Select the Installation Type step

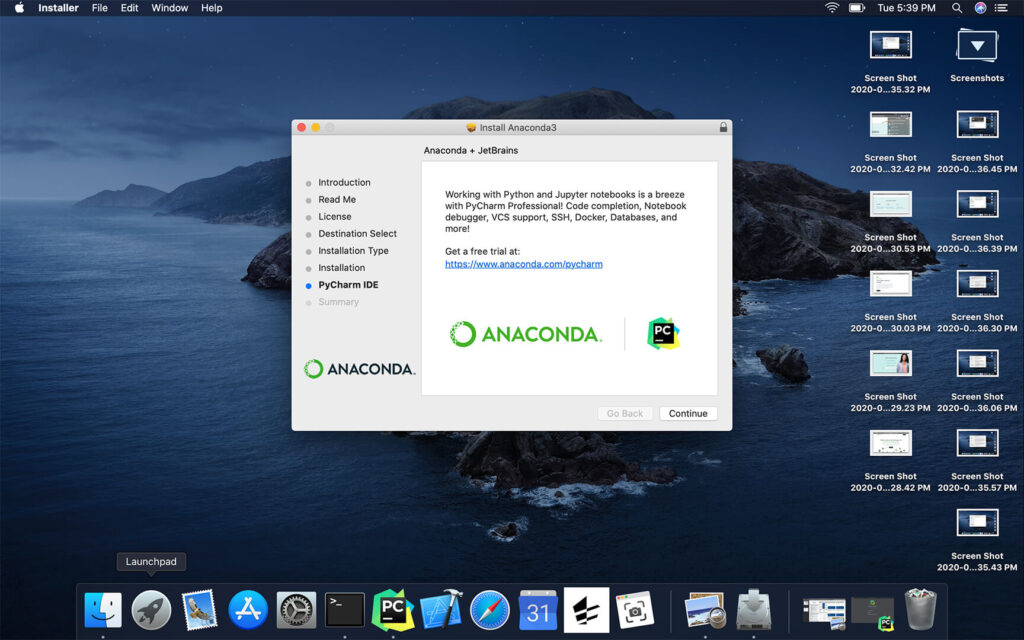(353, 250)
